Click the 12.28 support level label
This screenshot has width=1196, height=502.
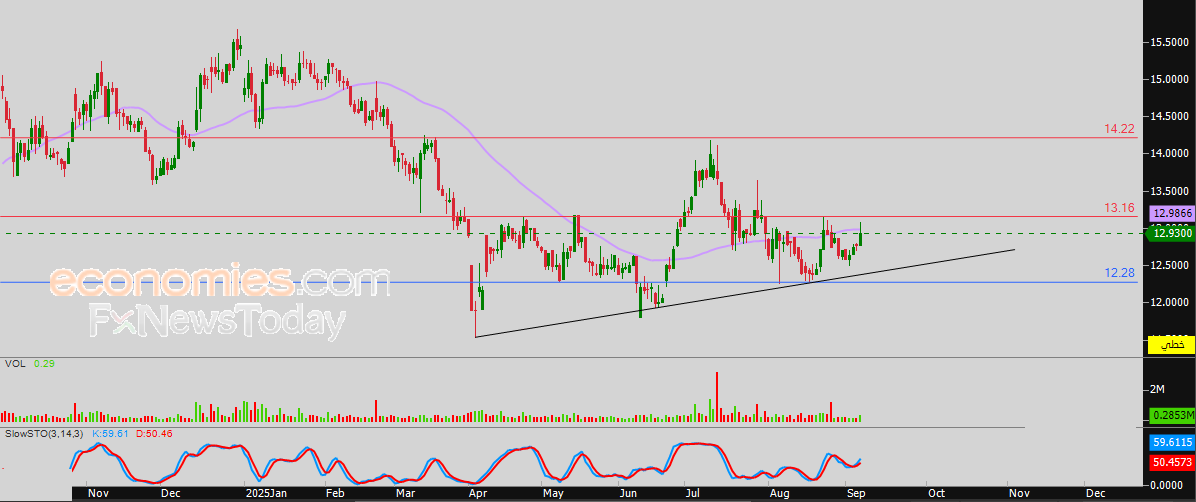click(1120, 272)
